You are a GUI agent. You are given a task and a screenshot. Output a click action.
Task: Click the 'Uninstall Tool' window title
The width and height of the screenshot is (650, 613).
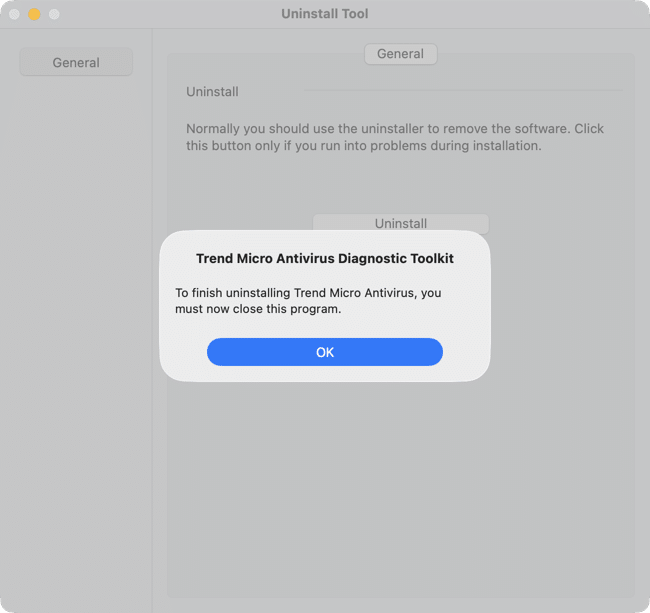coord(325,14)
